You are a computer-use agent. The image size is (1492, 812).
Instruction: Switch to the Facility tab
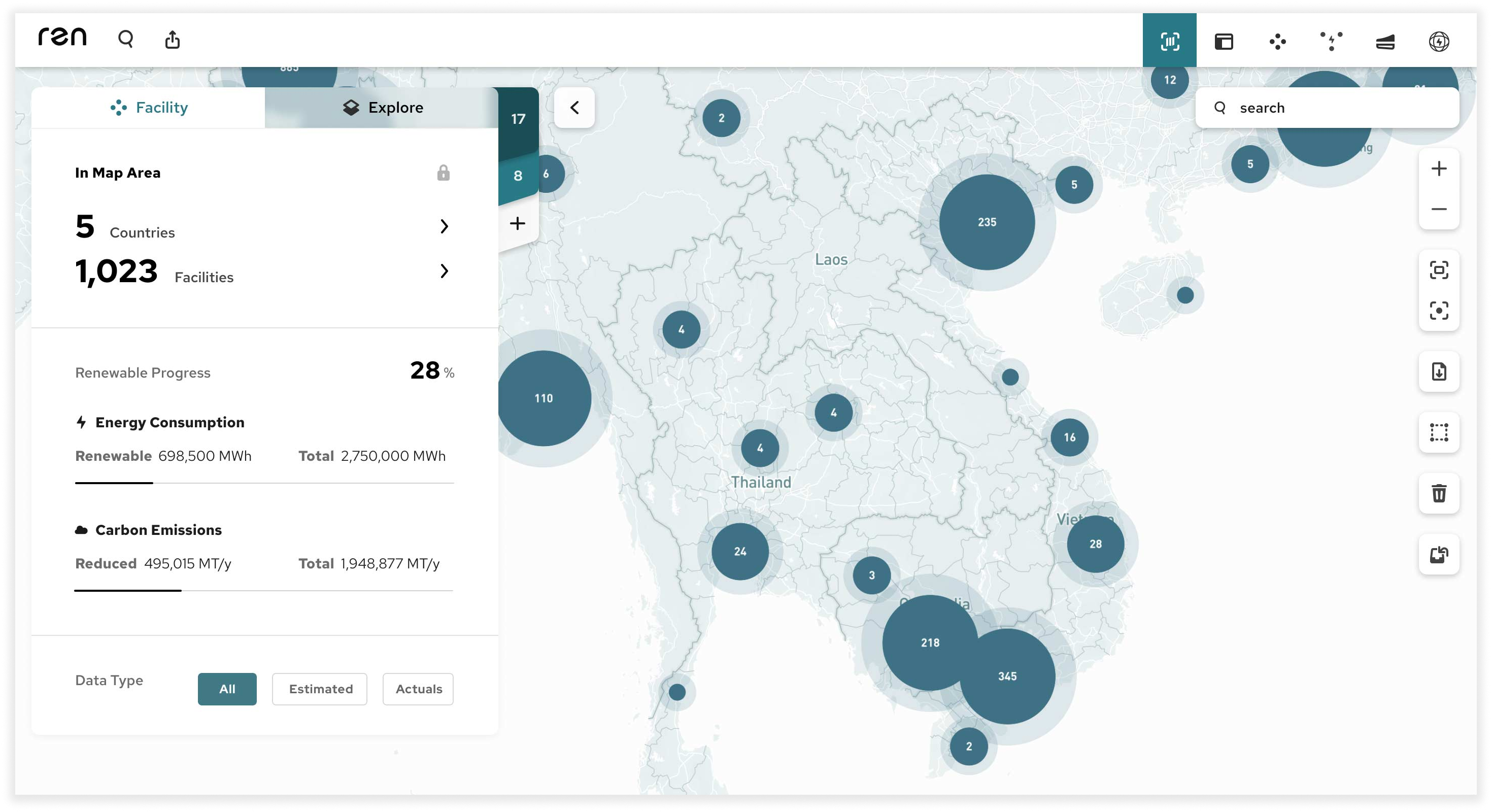149,108
